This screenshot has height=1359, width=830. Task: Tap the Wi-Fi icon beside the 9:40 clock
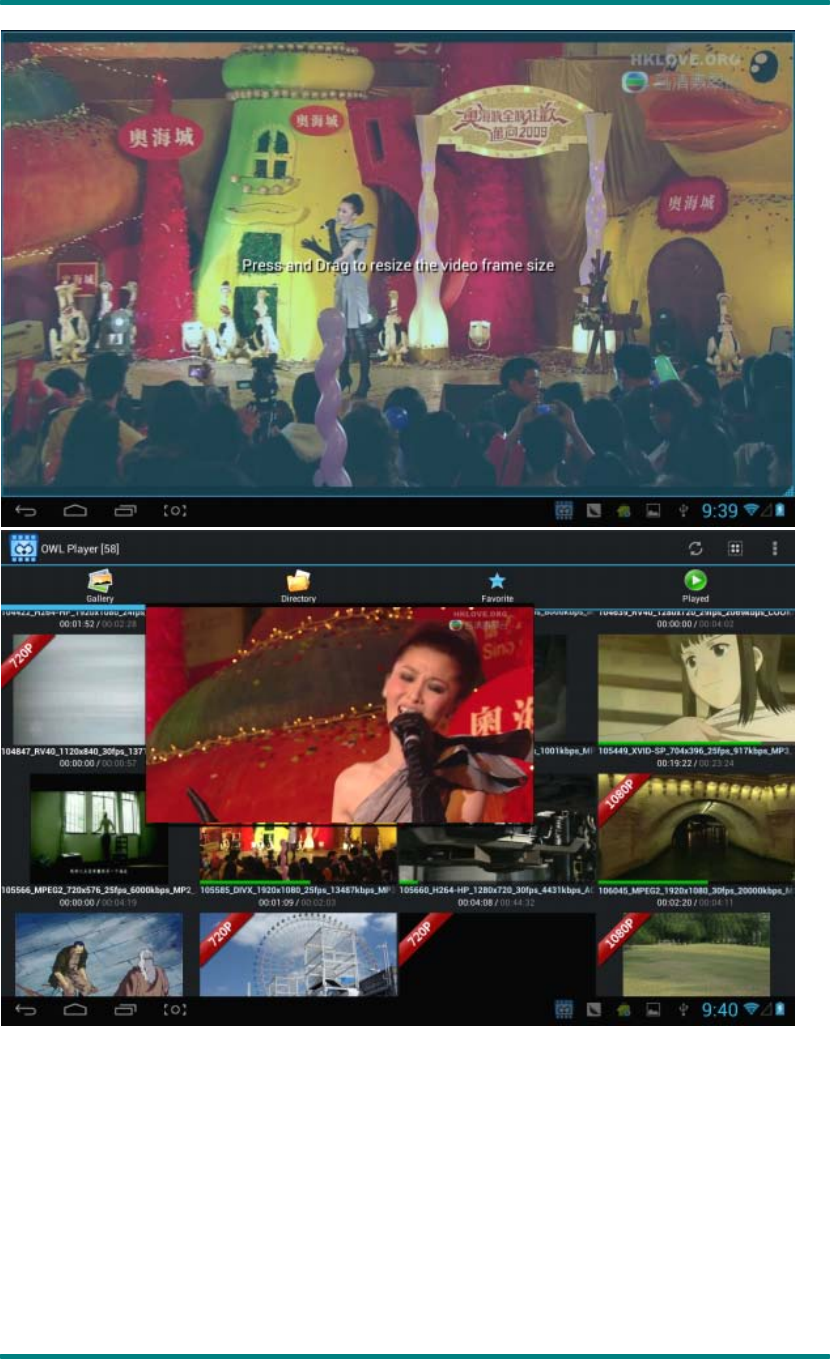[x=751, y=1010]
